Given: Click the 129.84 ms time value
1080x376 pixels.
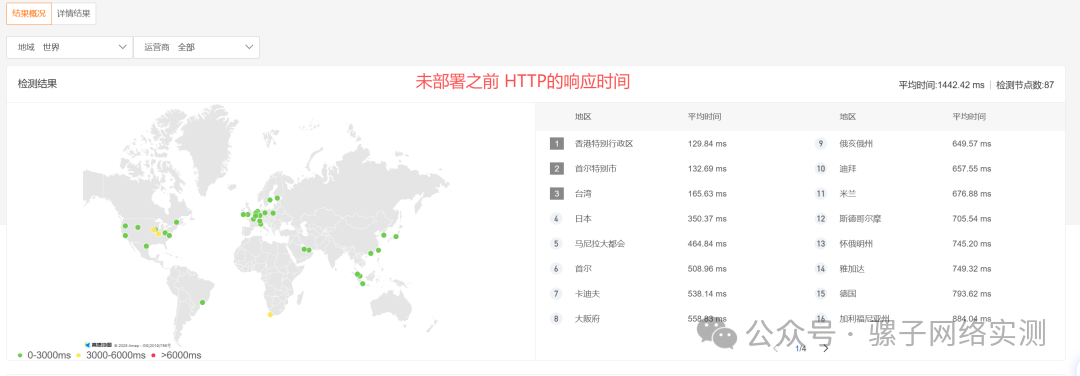Looking at the screenshot, I should click(x=707, y=144).
